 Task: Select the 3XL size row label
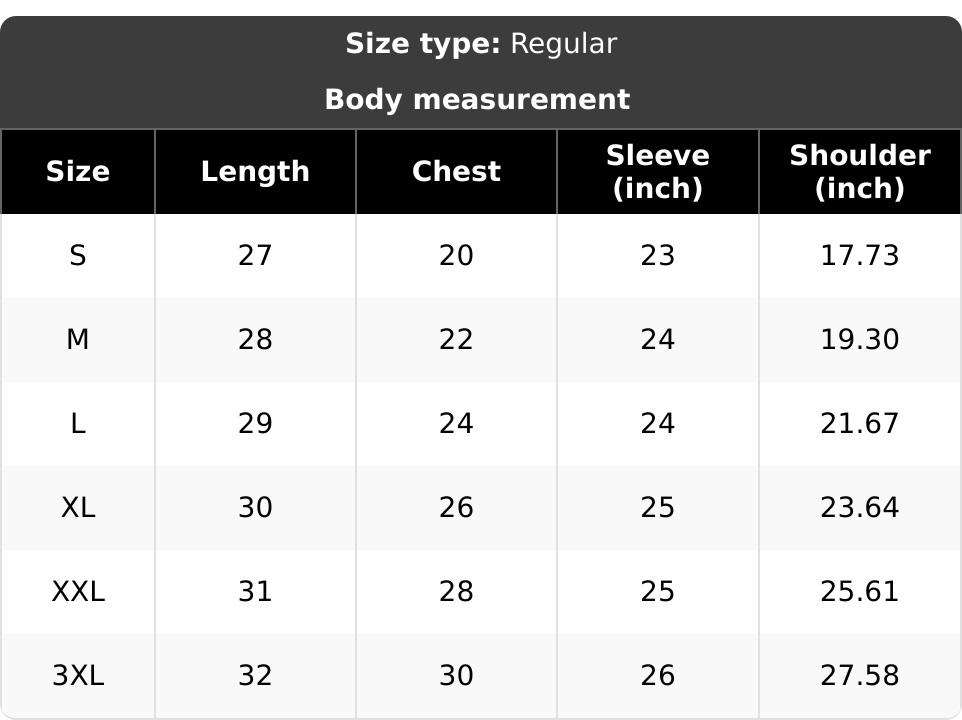click(78, 676)
